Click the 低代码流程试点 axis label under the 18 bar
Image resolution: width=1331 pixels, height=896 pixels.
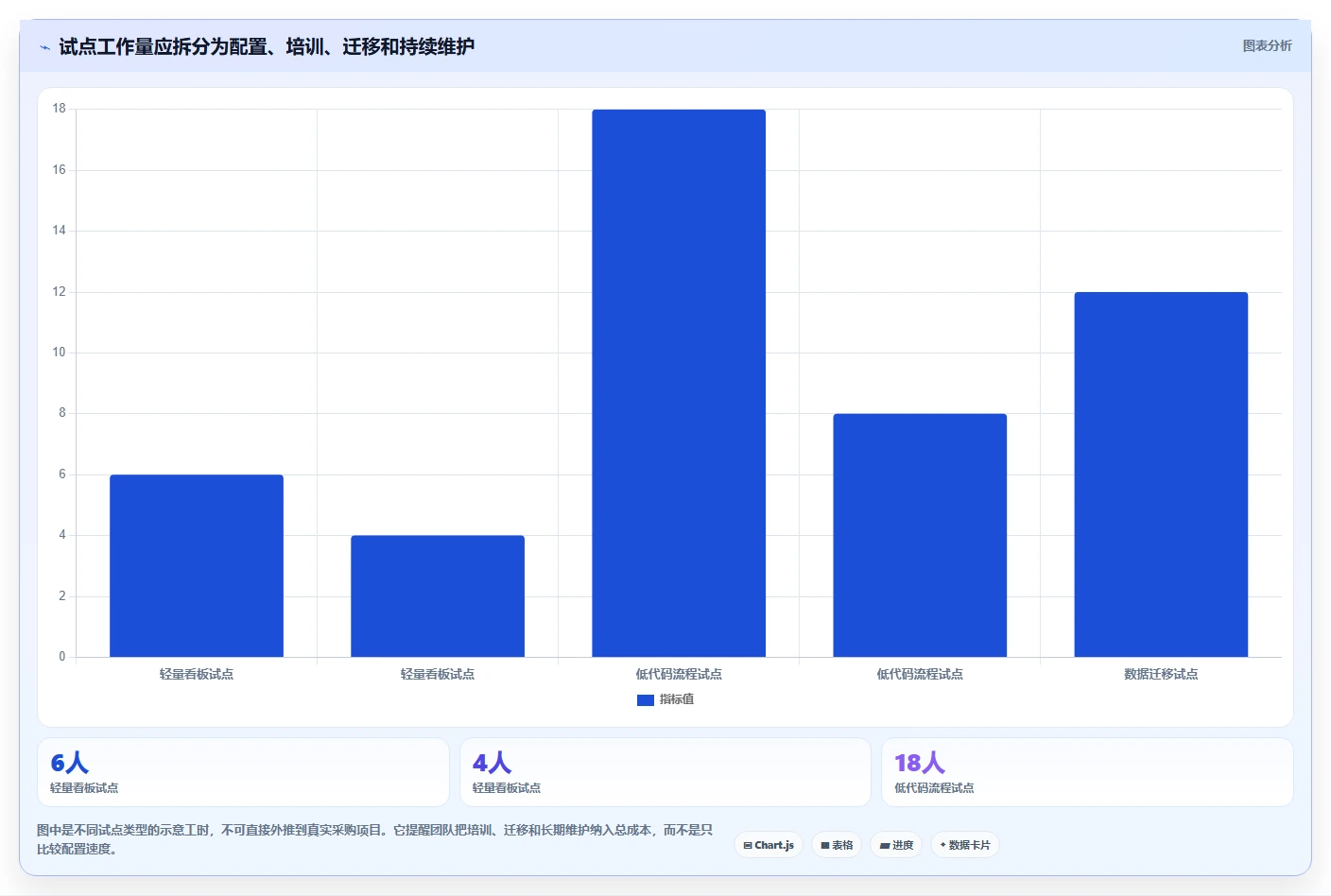pyautogui.click(x=679, y=674)
